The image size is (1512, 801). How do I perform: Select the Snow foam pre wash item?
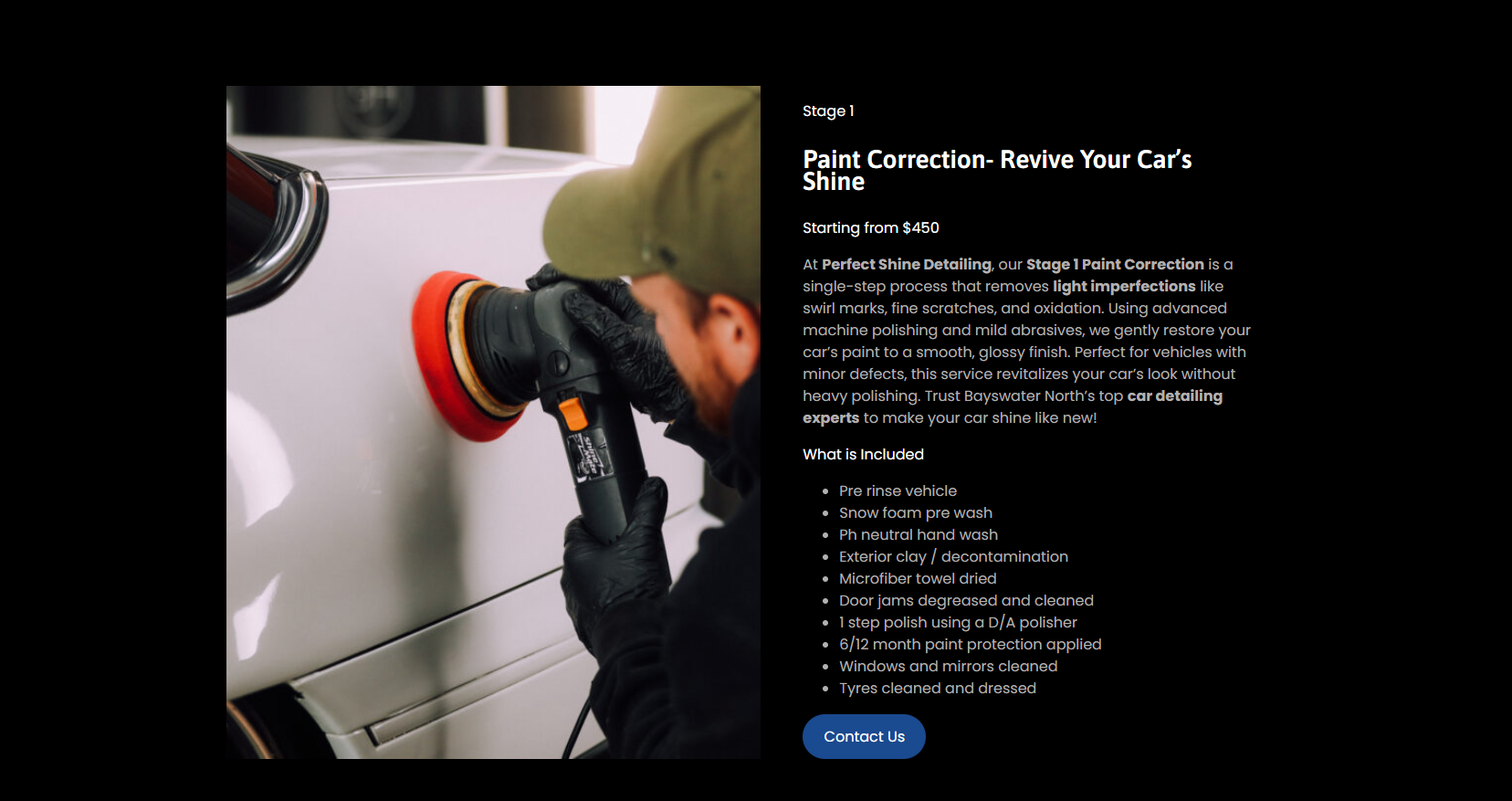click(916, 513)
